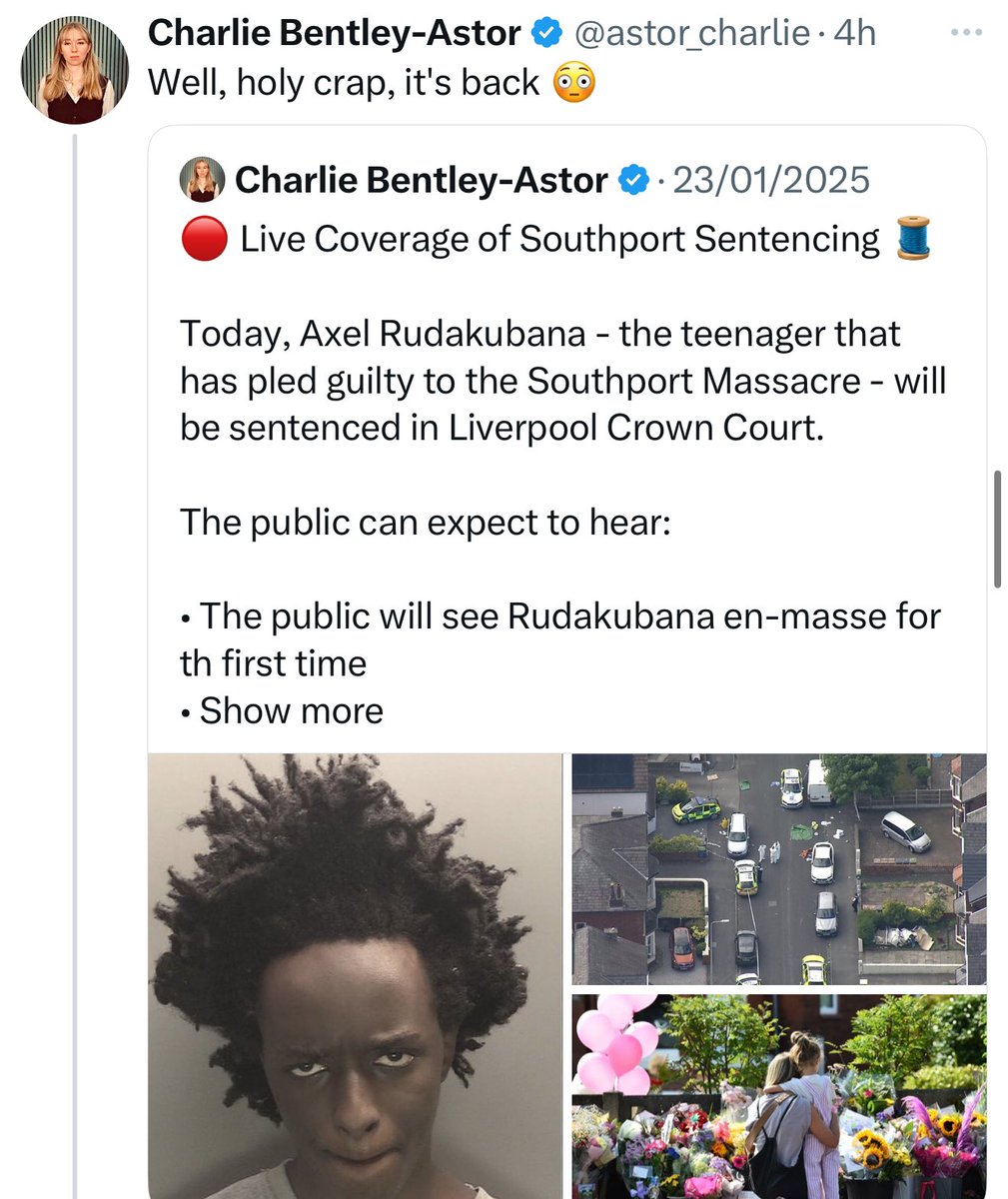
Task: Open the three-dot more options menu
Action: coord(966,33)
